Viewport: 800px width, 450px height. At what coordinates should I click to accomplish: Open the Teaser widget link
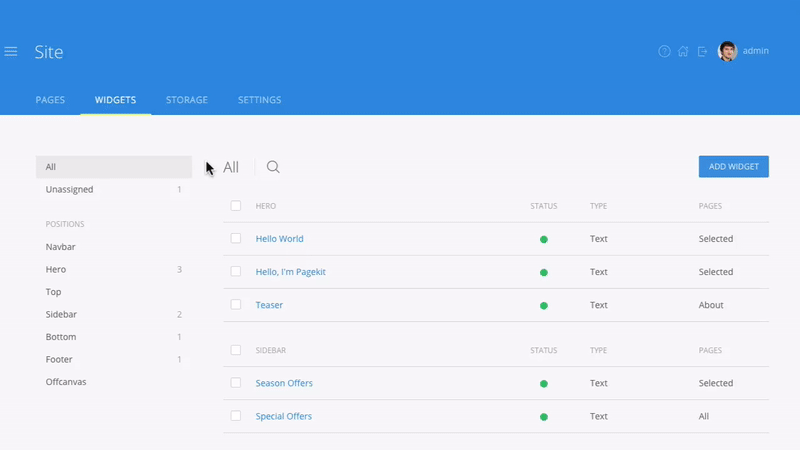coord(269,305)
